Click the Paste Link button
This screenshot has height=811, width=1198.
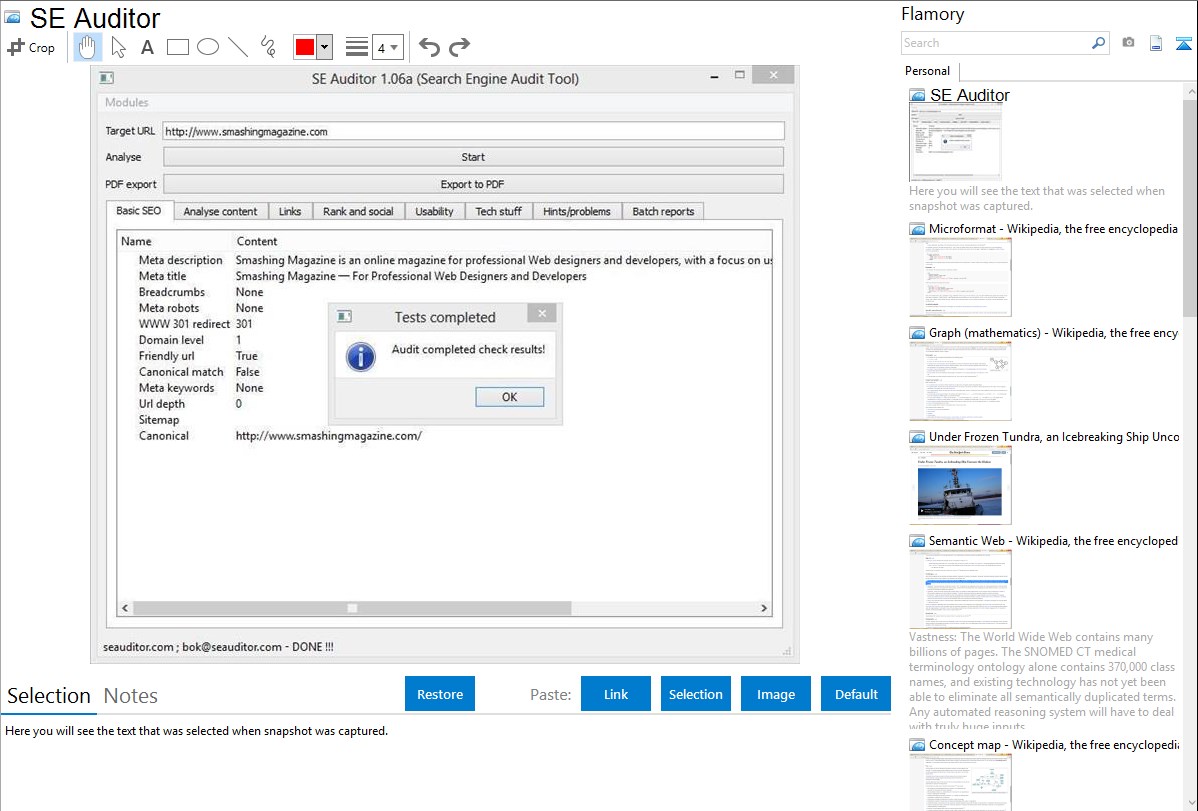coord(616,694)
